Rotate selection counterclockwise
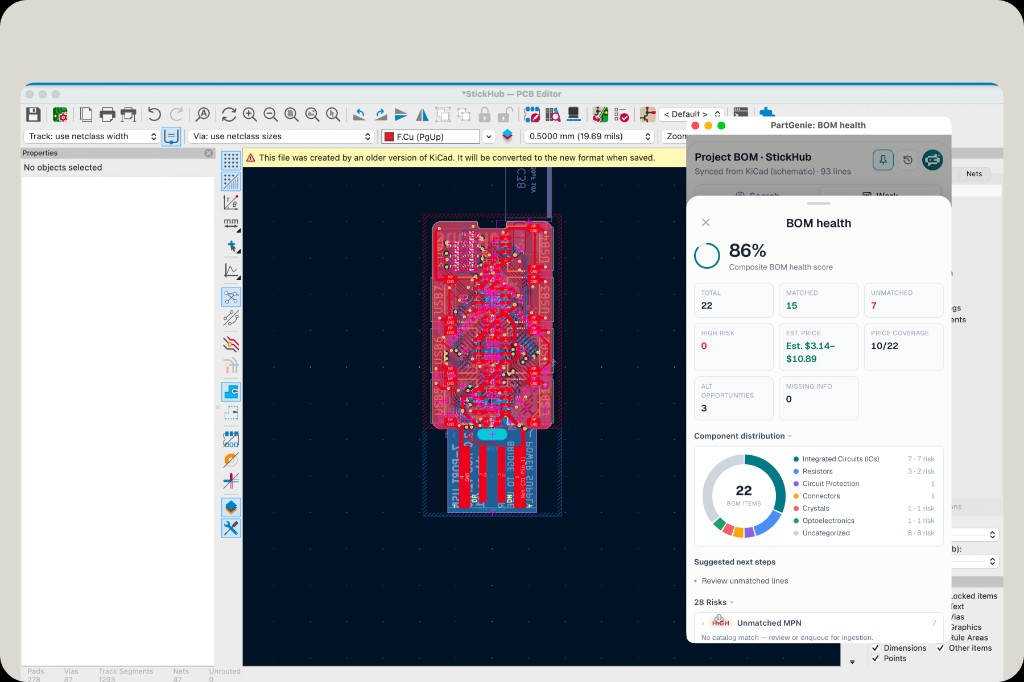1024x682 pixels. (359, 114)
